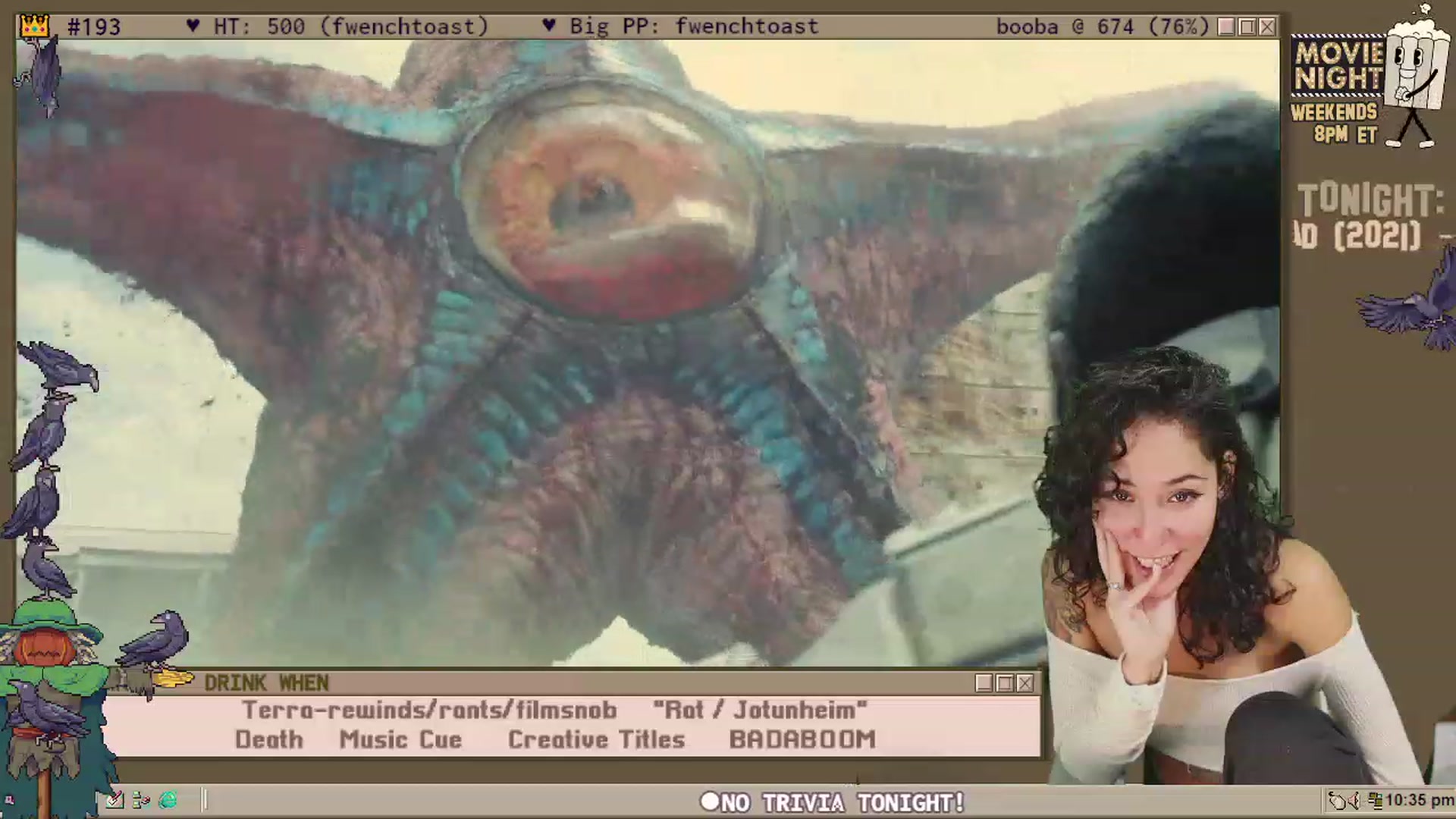
Task: Click the heart icon before Big PP
Action: click(549, 26)
